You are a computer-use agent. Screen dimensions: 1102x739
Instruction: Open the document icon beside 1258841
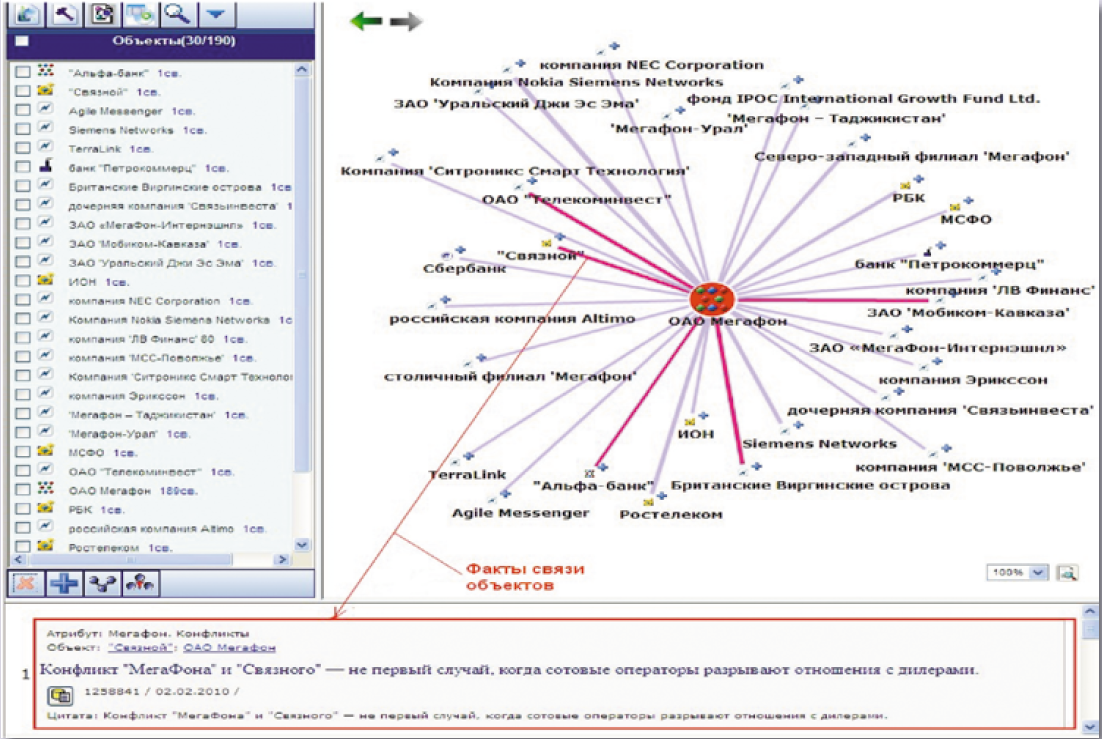(x=61, y=692)
